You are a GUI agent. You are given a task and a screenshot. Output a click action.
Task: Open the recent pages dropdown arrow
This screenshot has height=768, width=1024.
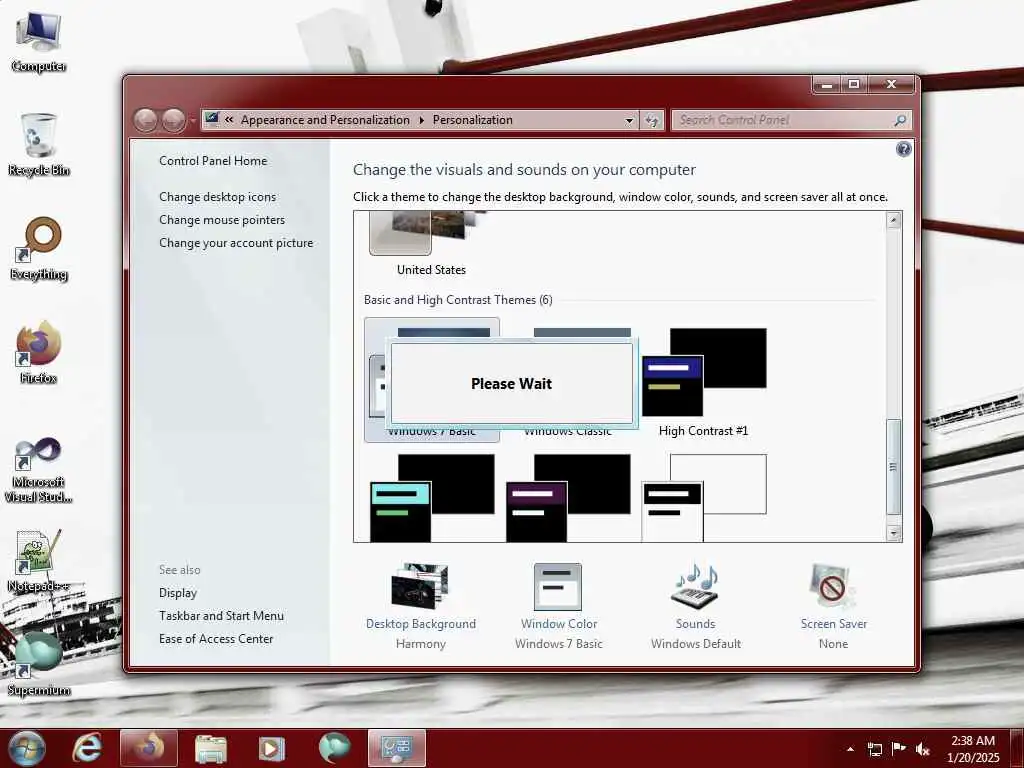[x=193, y=121]
